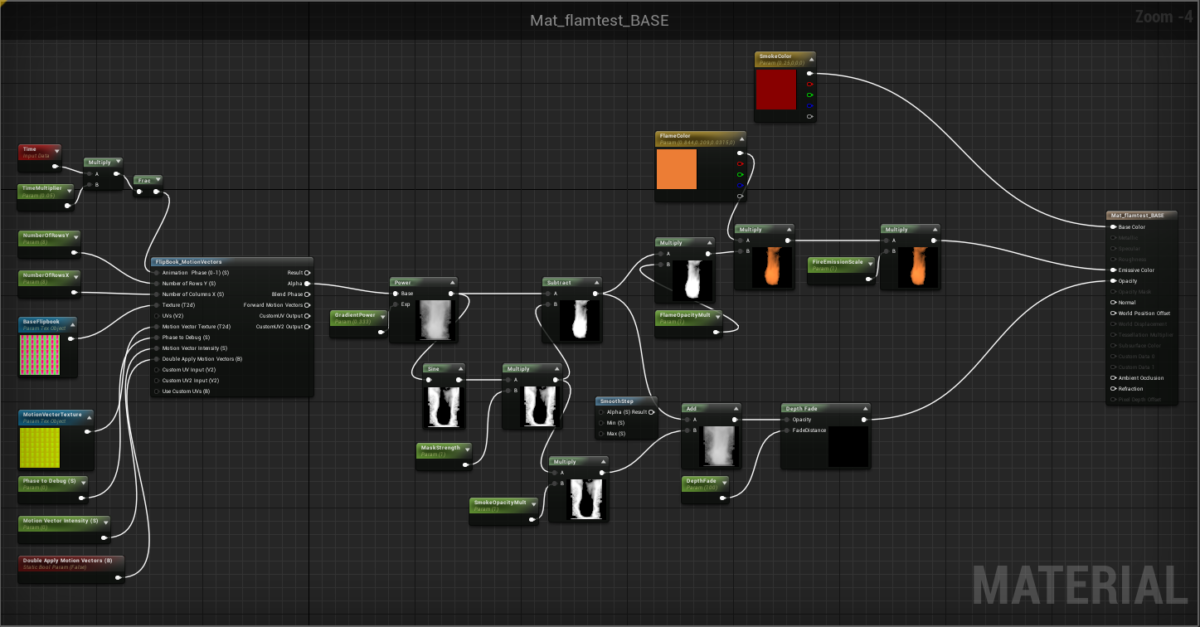The image size is (1200, 627).
Task: Click the Exp input pin on the Power node
Action: 396,305
